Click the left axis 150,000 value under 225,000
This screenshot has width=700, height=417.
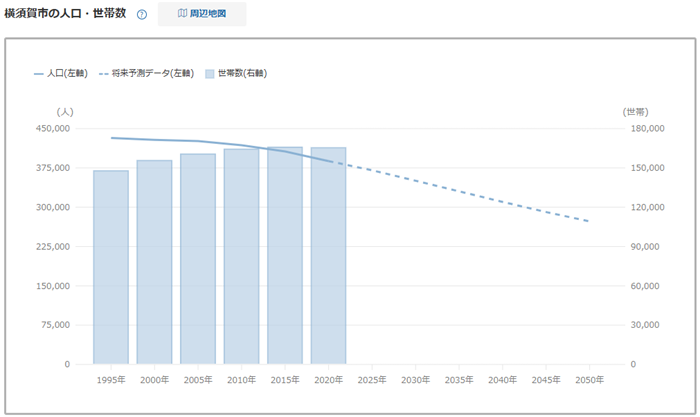coord(53,286)
